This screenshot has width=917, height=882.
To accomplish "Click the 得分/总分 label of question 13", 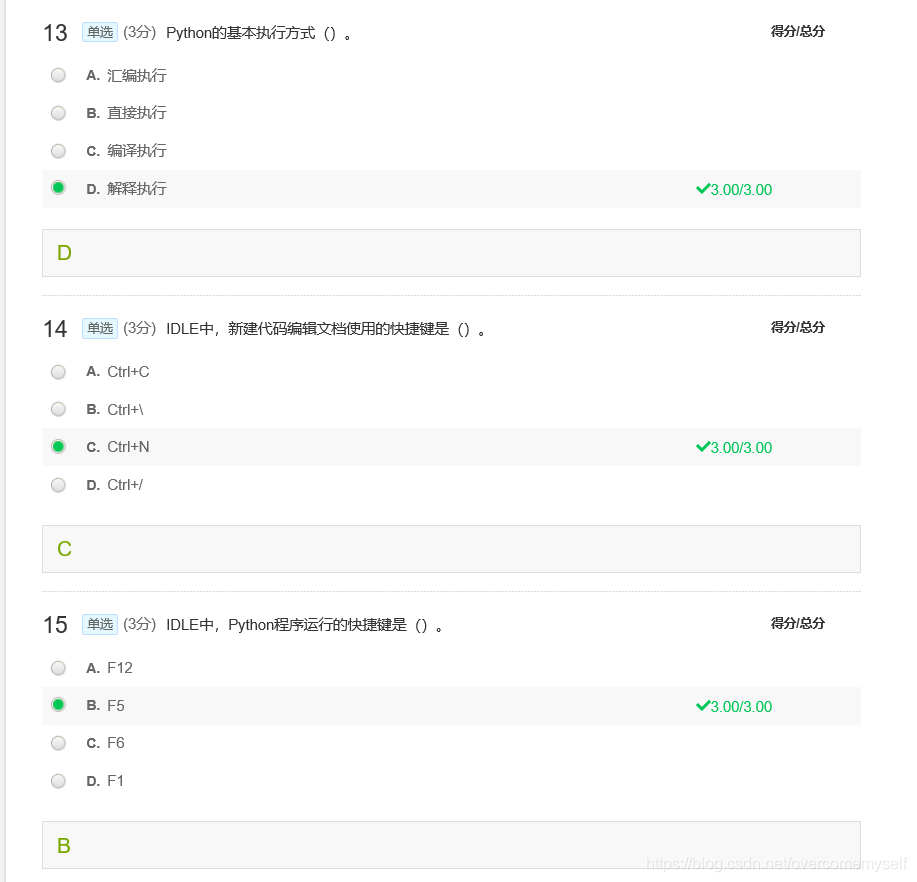I will click(x=795, y=31).
